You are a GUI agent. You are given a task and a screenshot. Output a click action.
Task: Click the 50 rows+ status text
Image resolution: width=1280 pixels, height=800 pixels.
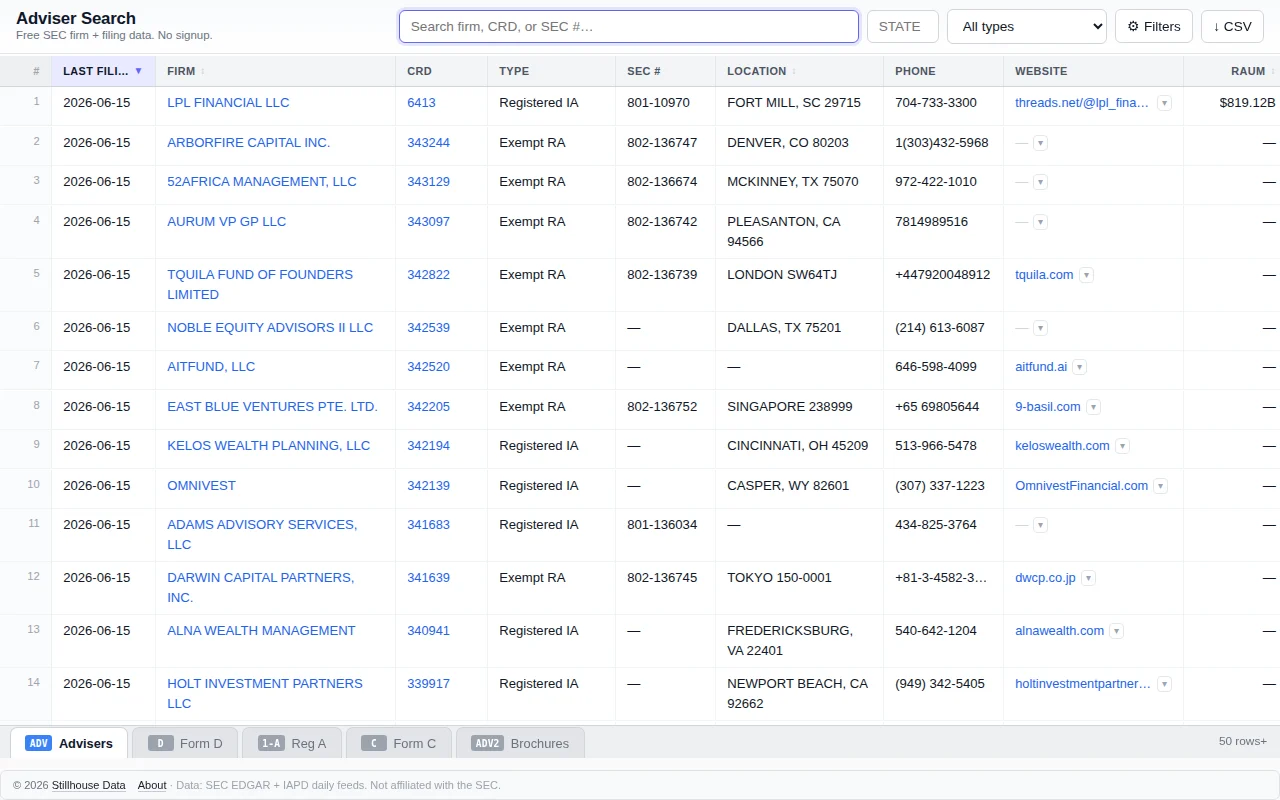[x=1243, y=741]
